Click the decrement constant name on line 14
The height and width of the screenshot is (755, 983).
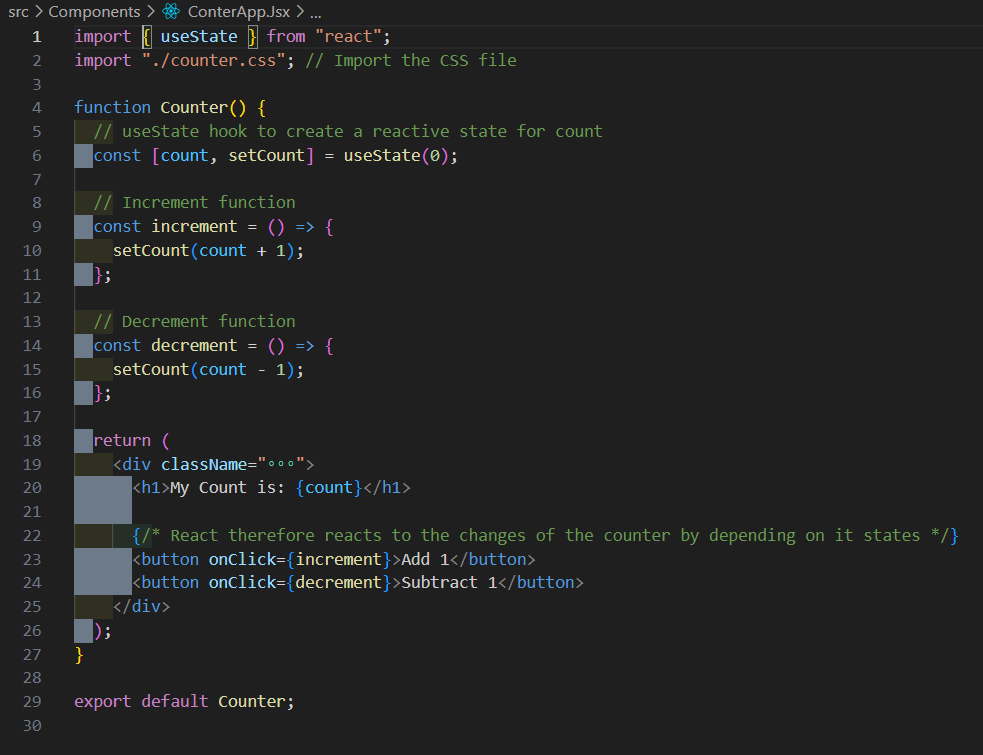(194, 346)
